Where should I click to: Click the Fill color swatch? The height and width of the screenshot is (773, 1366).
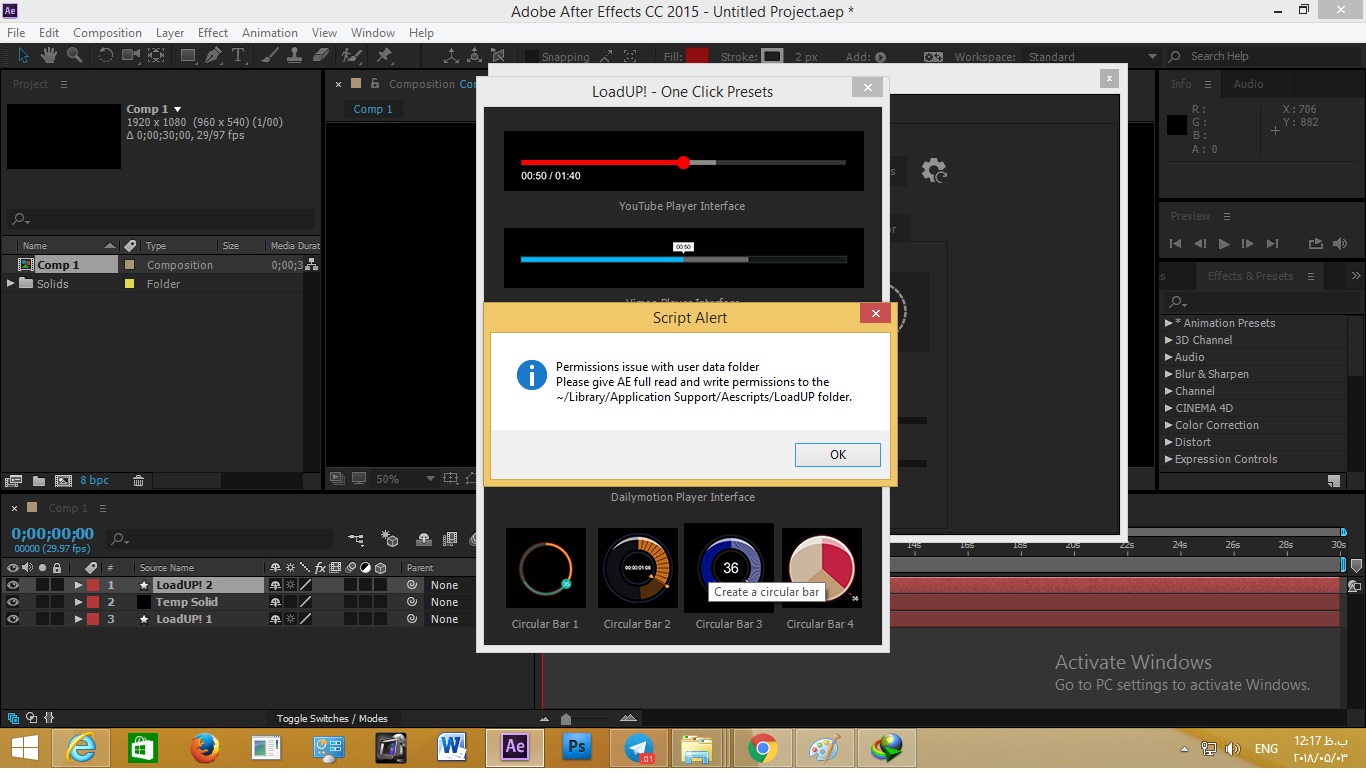697,57
